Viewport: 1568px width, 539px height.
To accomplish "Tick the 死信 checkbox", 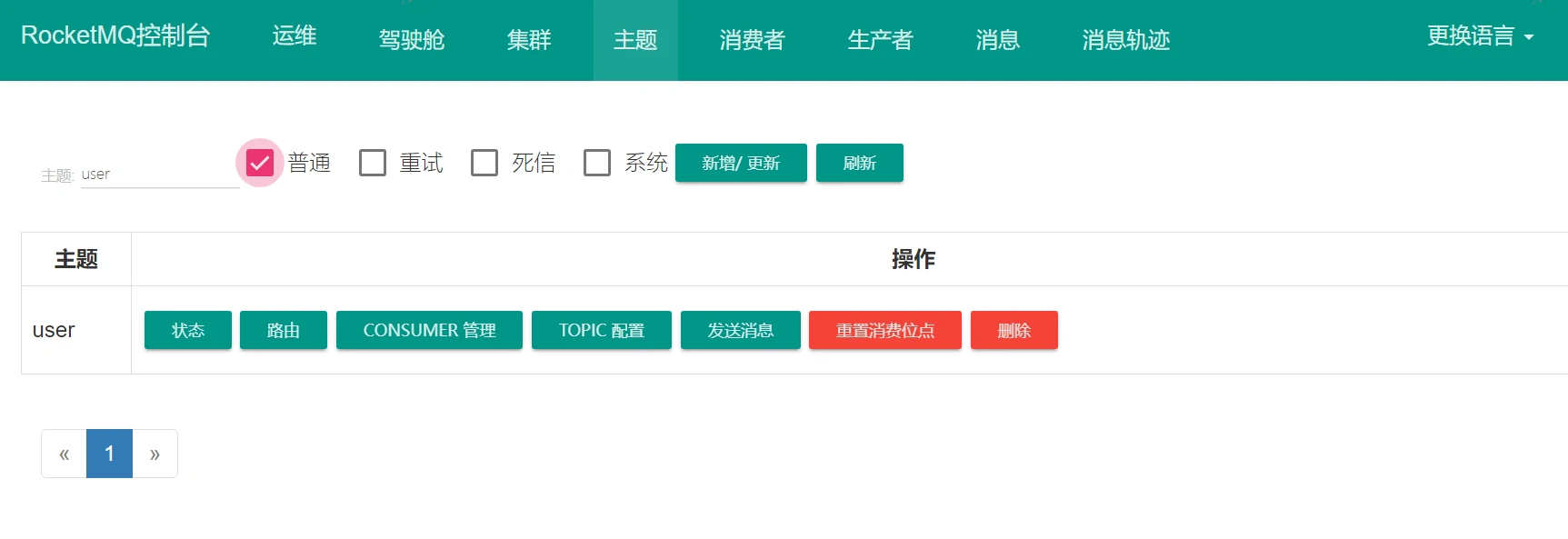I will pos(484,163).
